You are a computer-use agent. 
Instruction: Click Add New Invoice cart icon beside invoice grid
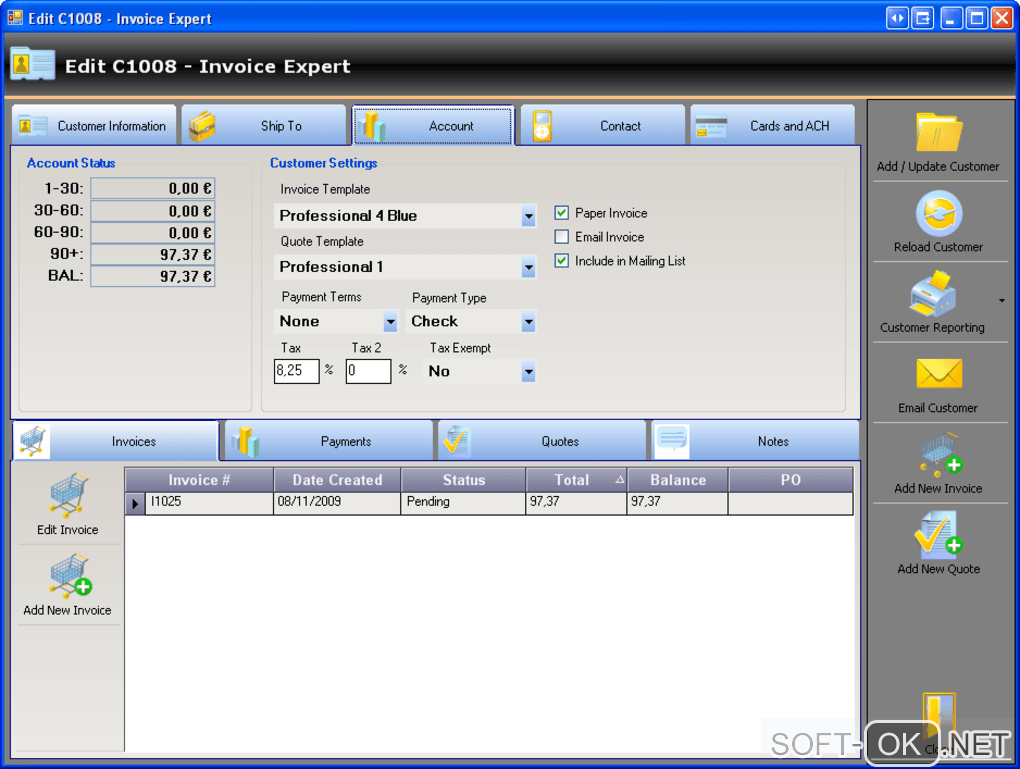[70, 576]
